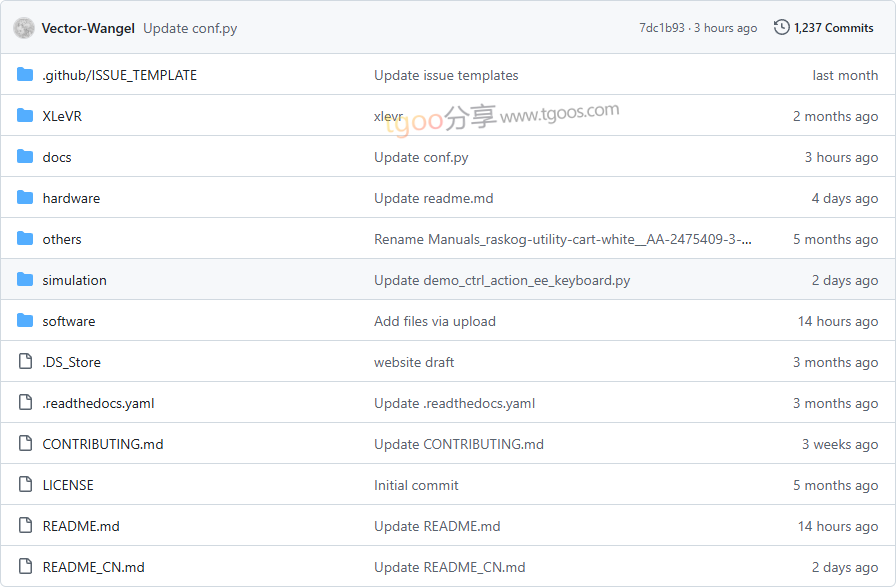The width and height of the screenshot is (896, 587).
Task: Open 'Rename Manuals_raskog-utility-cart' commit message
Action: 562,239
